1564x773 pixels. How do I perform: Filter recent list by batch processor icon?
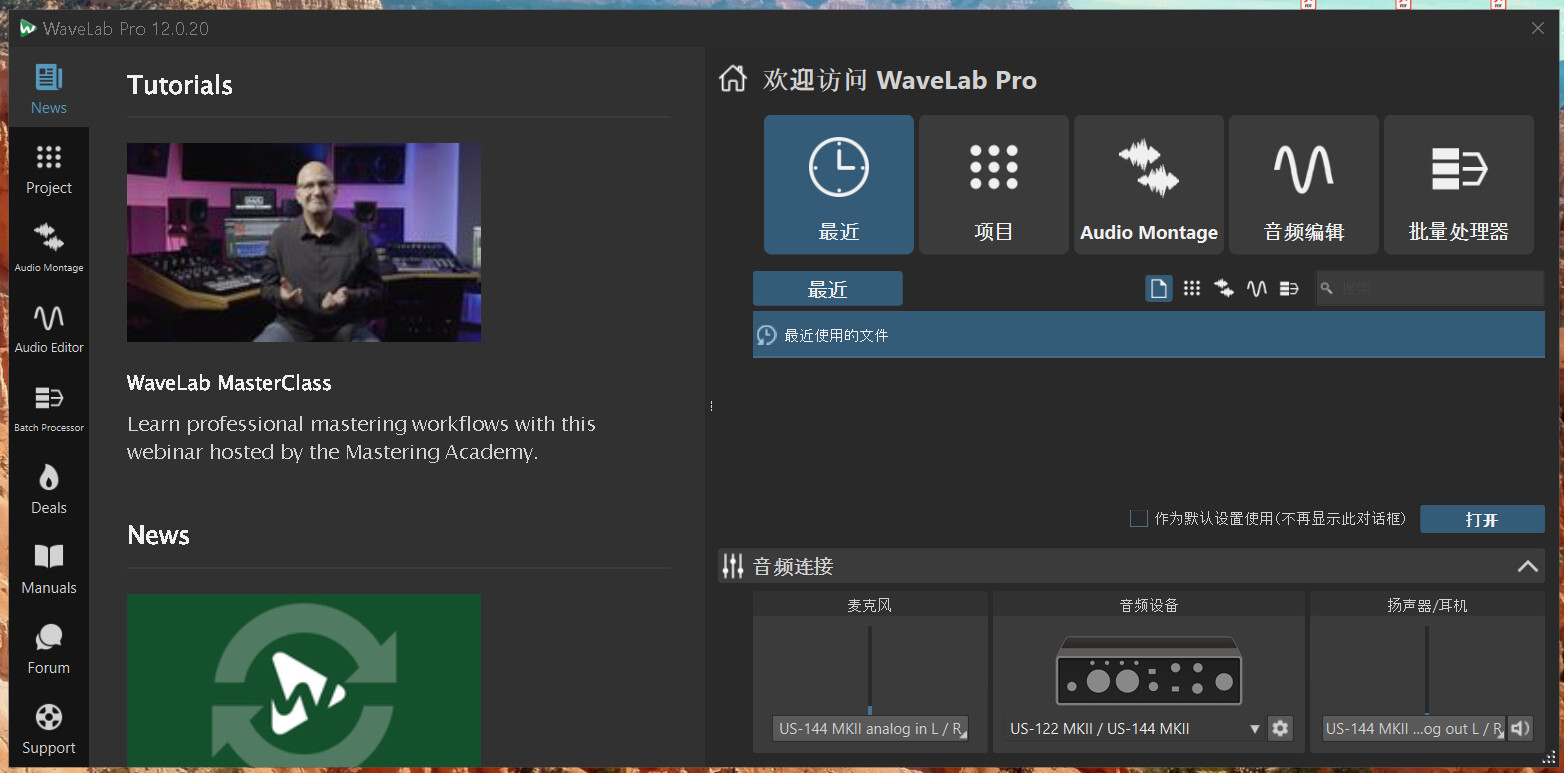[x=1289, y=289]
